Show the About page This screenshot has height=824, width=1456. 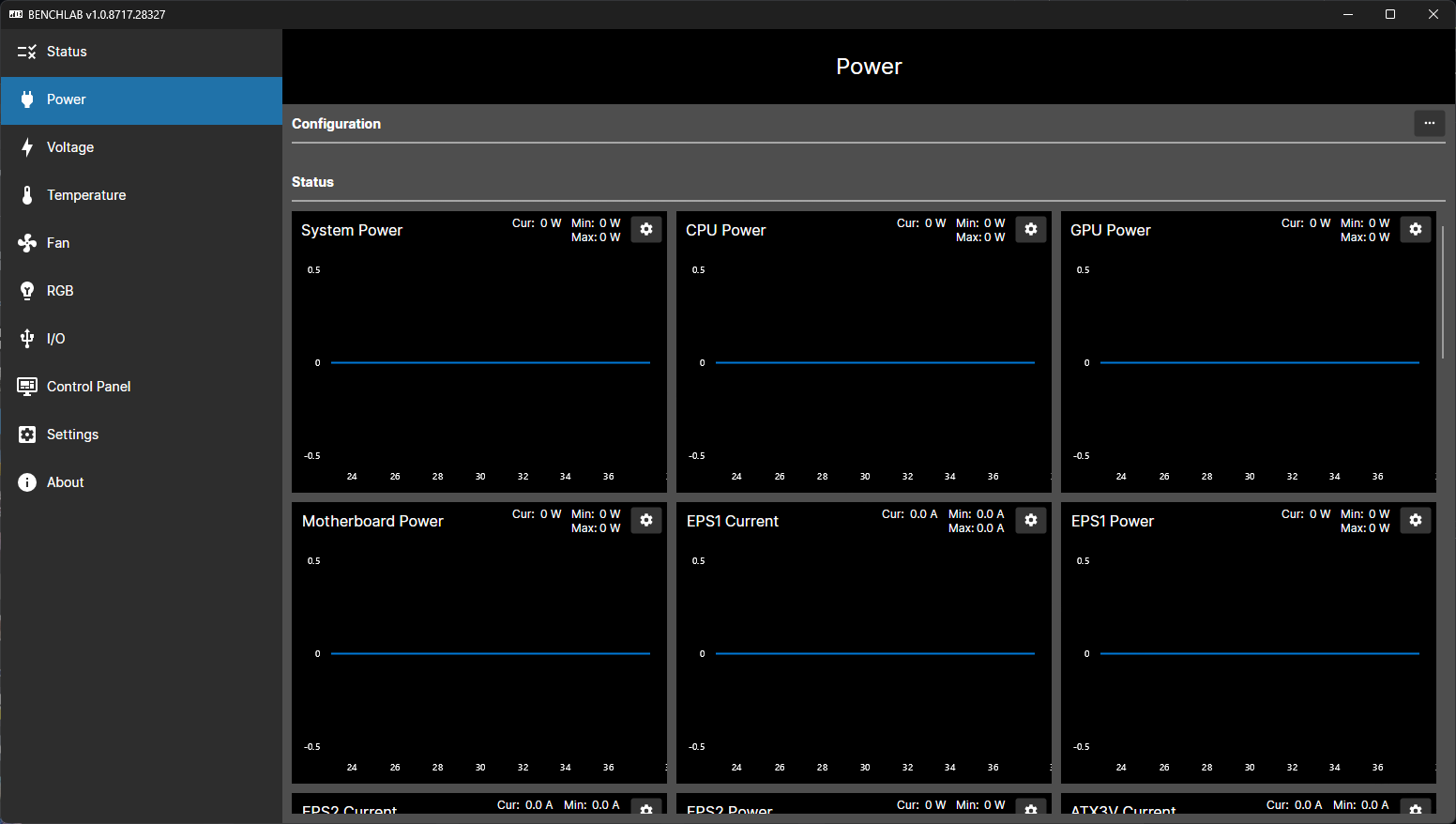pyautogui.click(x=66, y=482)
